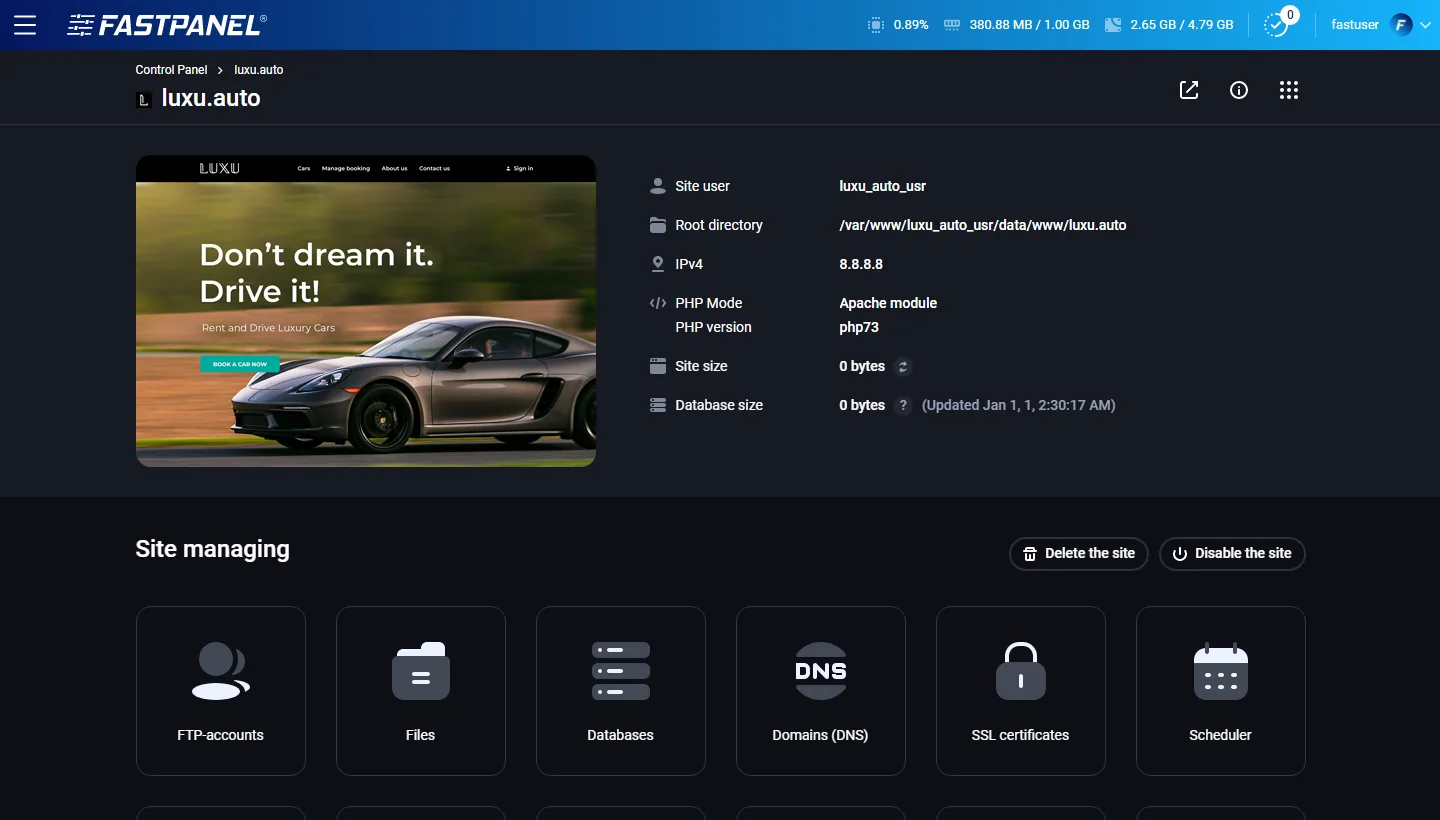Screen dimensions: 1440x820
Task: Click the 380.88 MB / 1.00 GB memory text
Action: [1029, 25]
